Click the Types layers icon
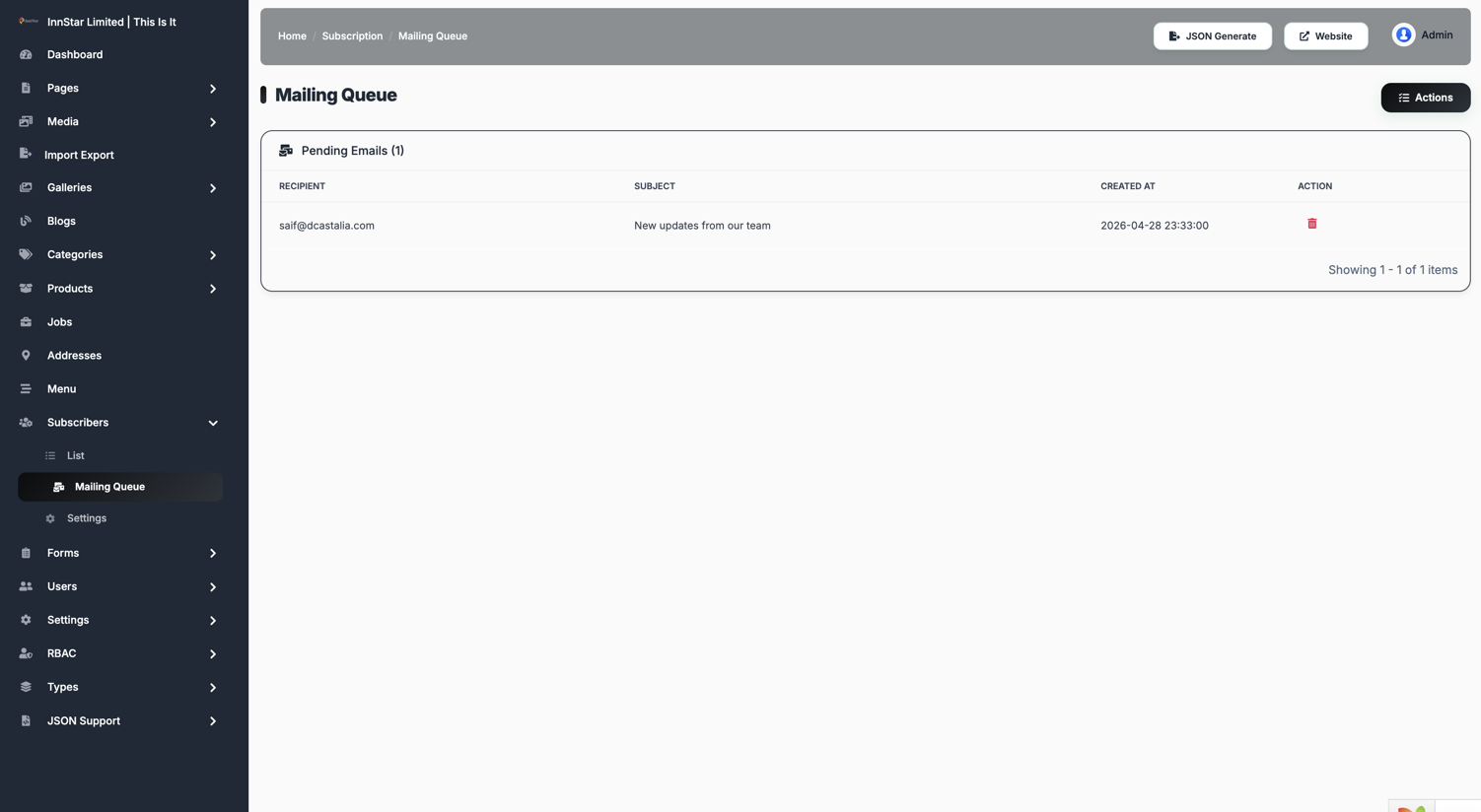The width and height of the screenshot is (1481, 812). [x=26, y=687]
